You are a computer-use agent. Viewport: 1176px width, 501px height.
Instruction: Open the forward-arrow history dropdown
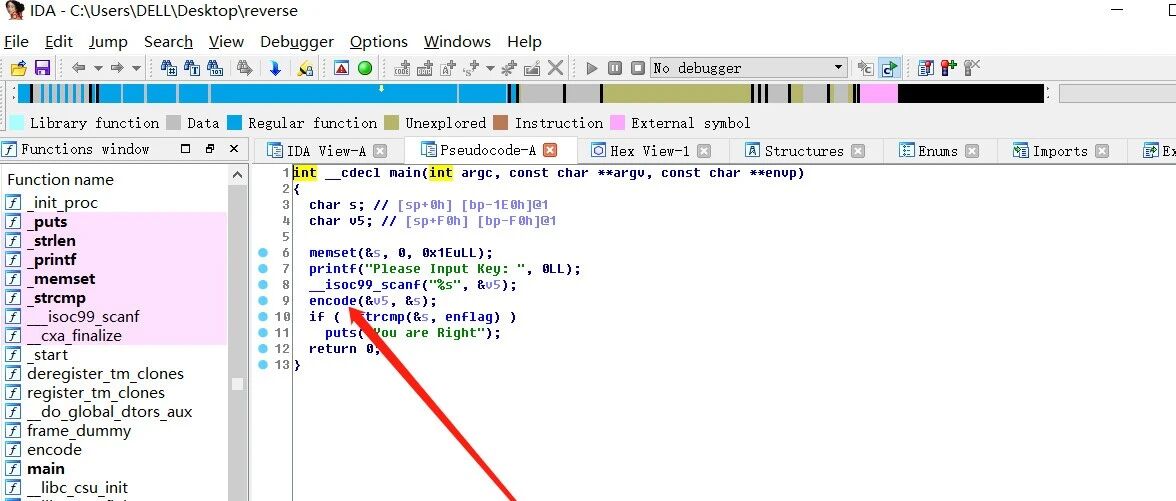pyautogui.click(x=136, y=68)
